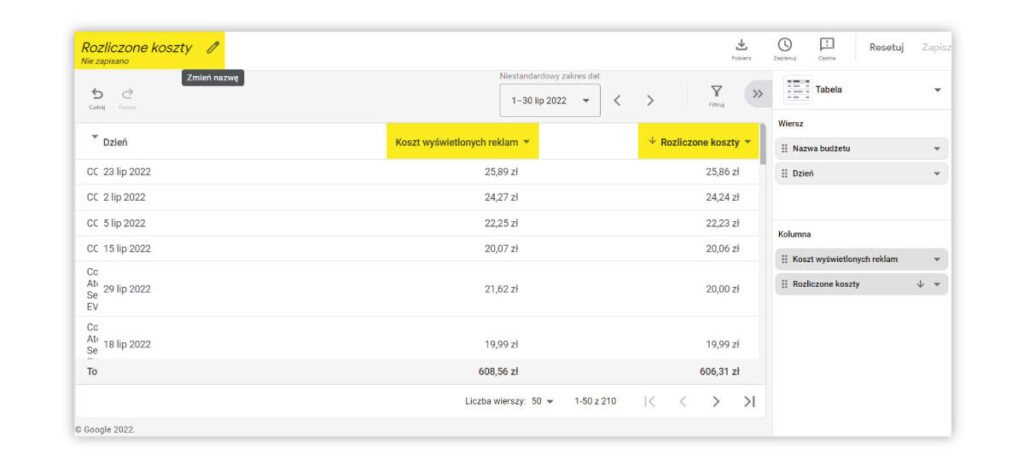
Task: Open rows count dropdown showing 50
Action: [543, 401]
